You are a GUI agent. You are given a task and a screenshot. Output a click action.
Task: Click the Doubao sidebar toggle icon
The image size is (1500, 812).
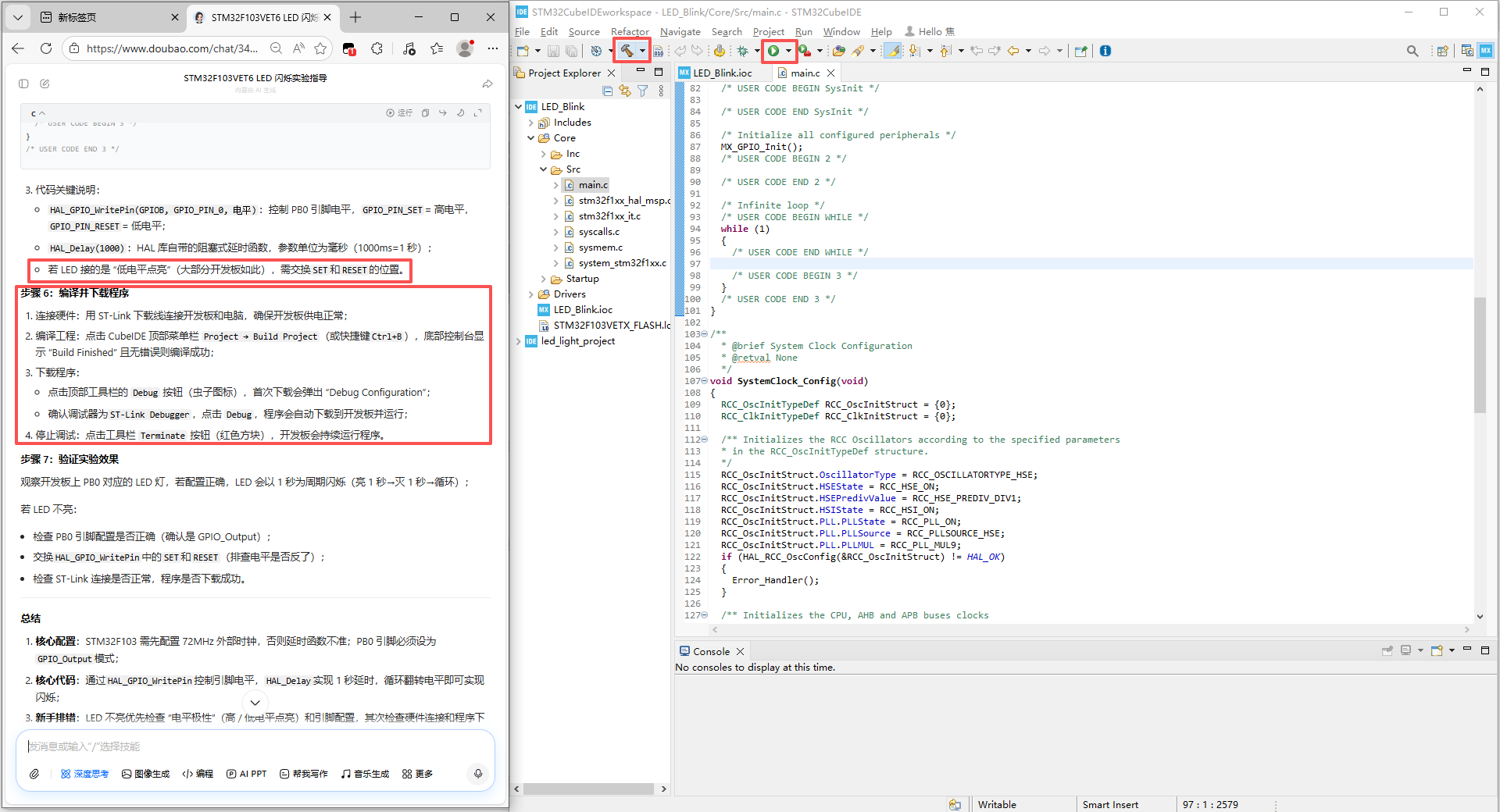(x=23, y=84)
